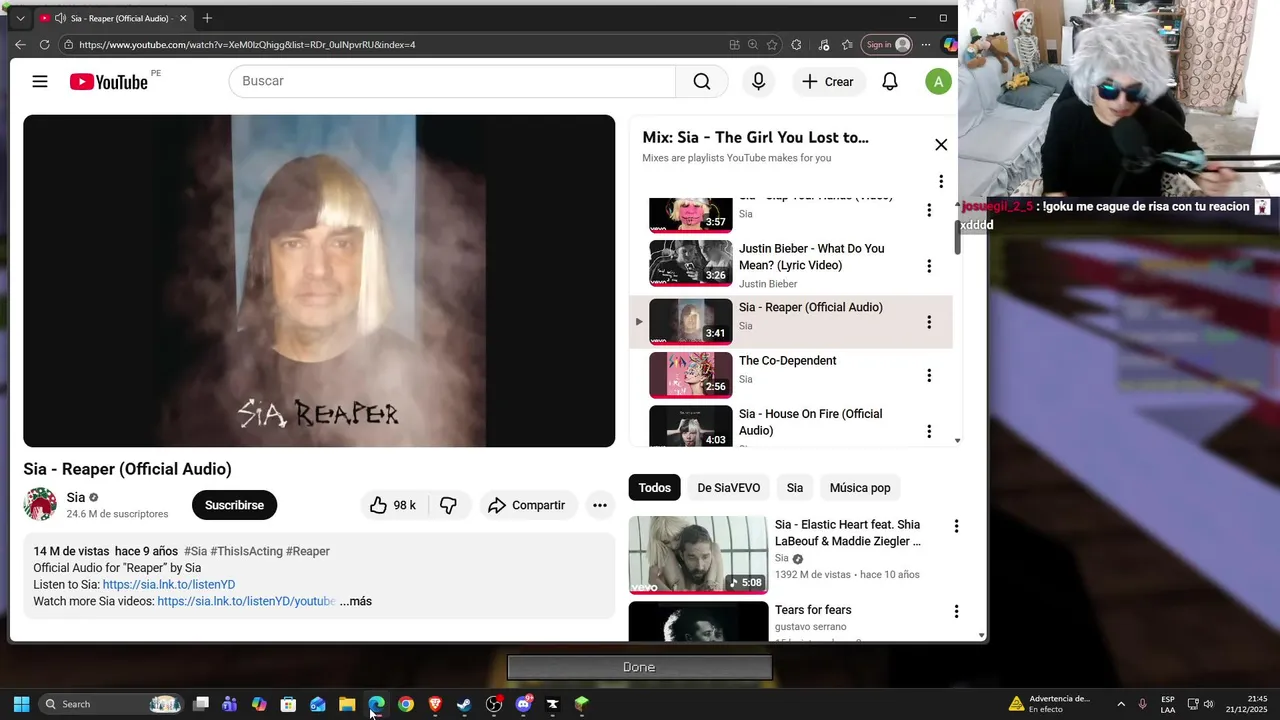This screenshot has width=1280, height=720.
Task: Reload the browser page
Action: (x=44, y=45)
